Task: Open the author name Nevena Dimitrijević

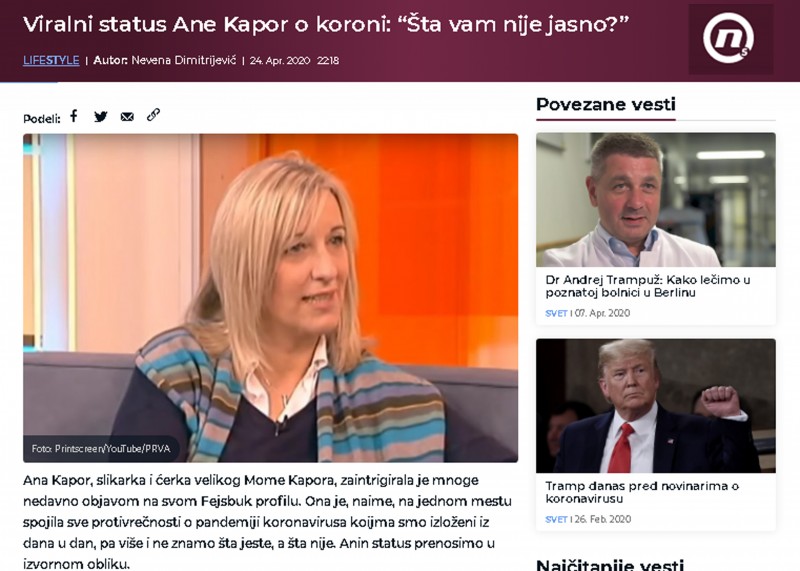Action: pos(184,60)
